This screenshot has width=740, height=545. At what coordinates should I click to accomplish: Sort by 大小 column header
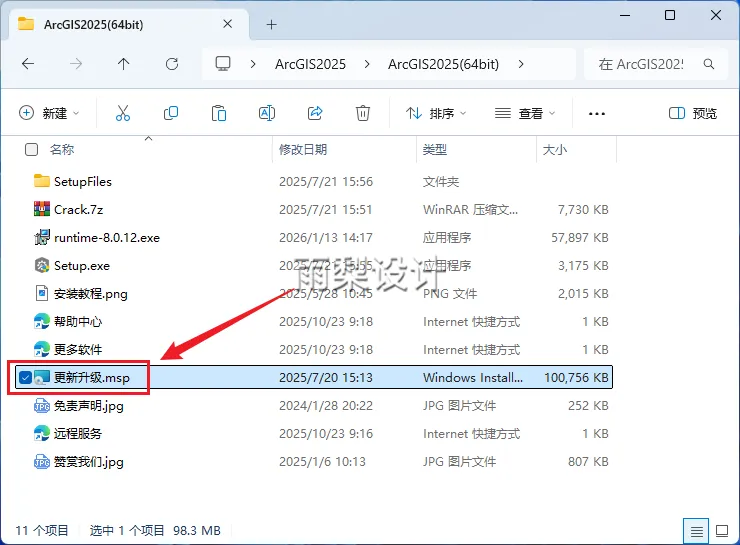pos(555,150)
